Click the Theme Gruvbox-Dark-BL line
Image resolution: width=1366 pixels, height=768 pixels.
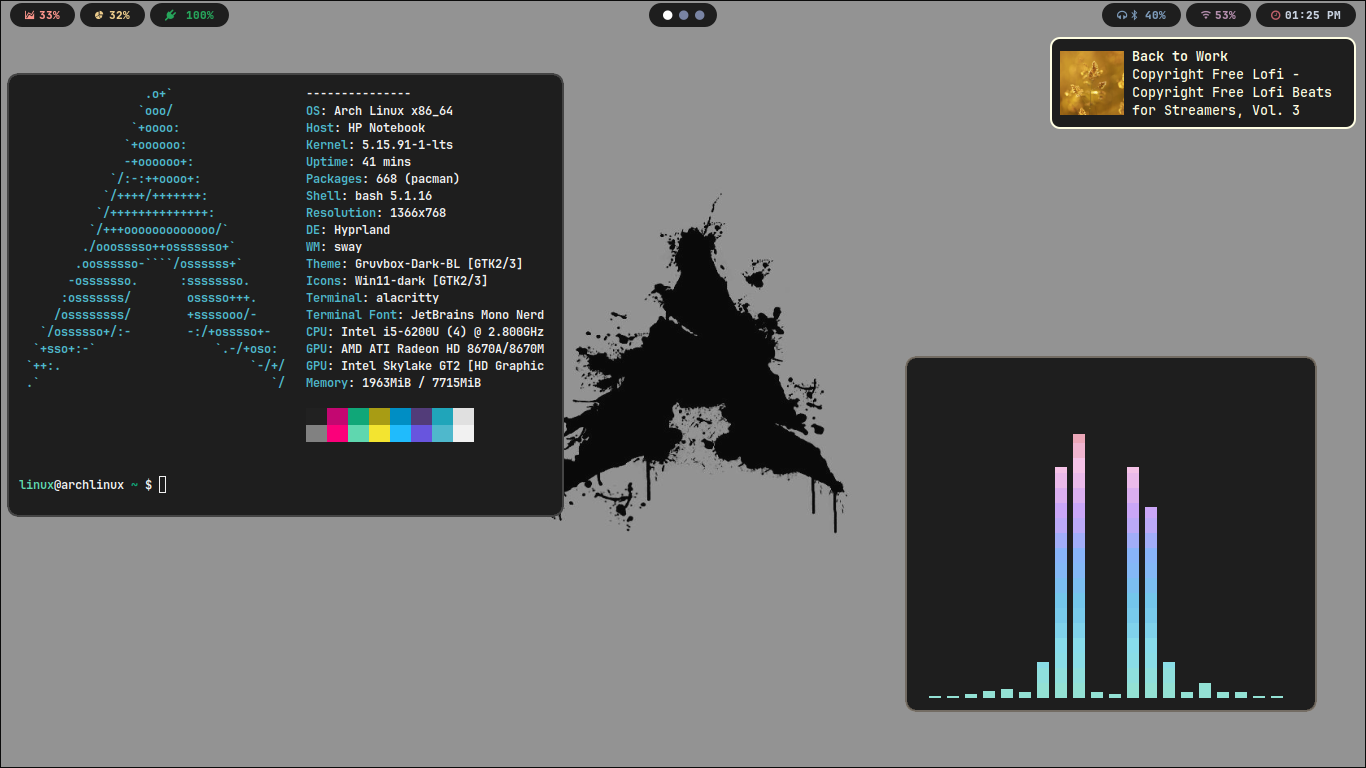(x=414, y=264)
